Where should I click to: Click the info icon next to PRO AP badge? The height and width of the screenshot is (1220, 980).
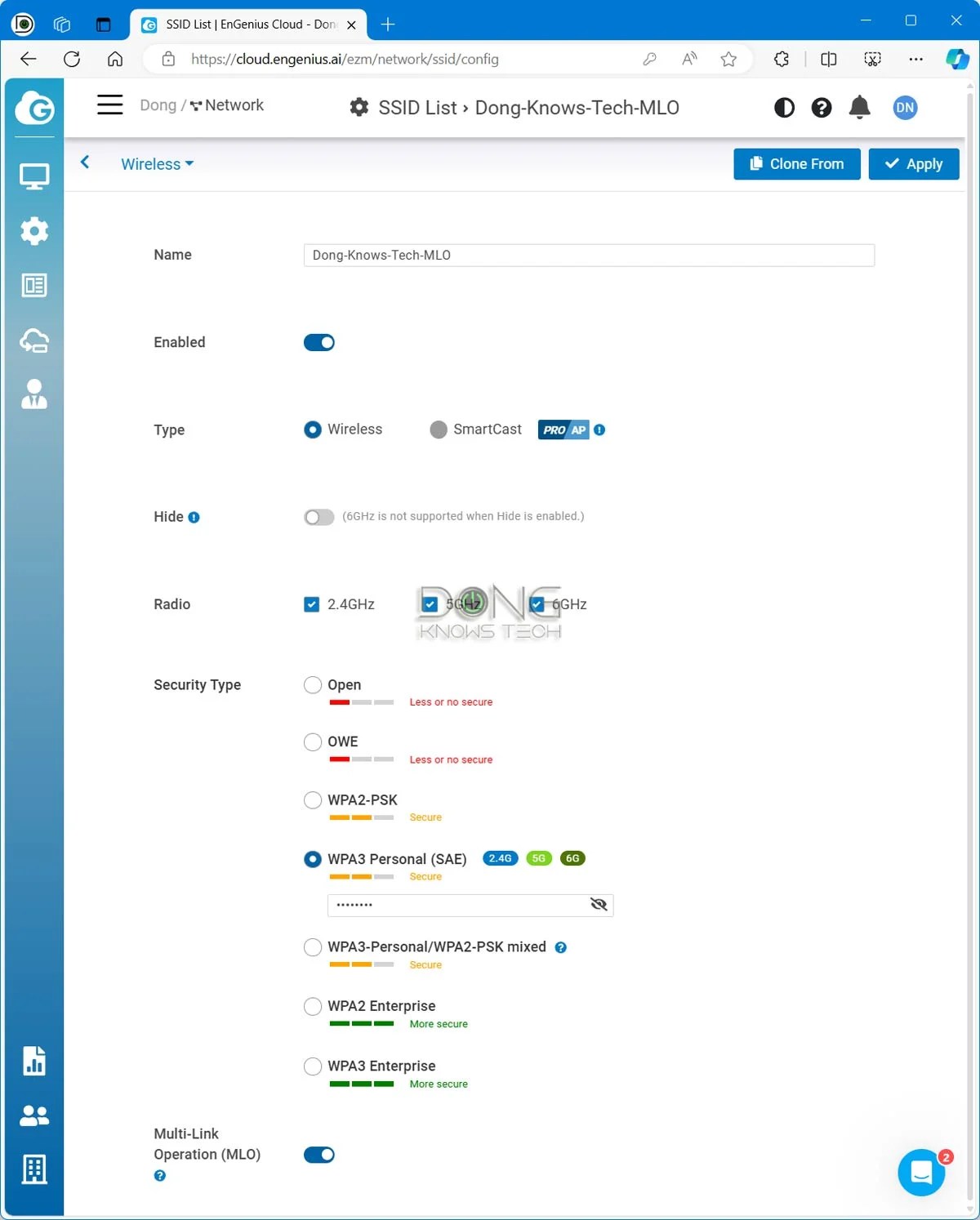pos(599,430)
